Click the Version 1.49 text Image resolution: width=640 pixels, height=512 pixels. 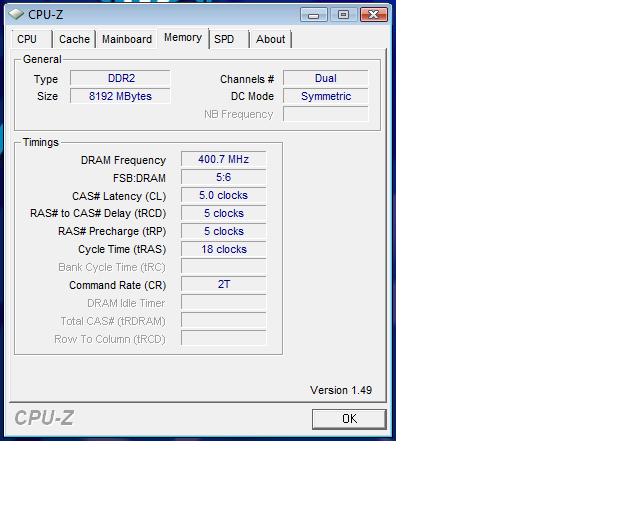[341, 390]
